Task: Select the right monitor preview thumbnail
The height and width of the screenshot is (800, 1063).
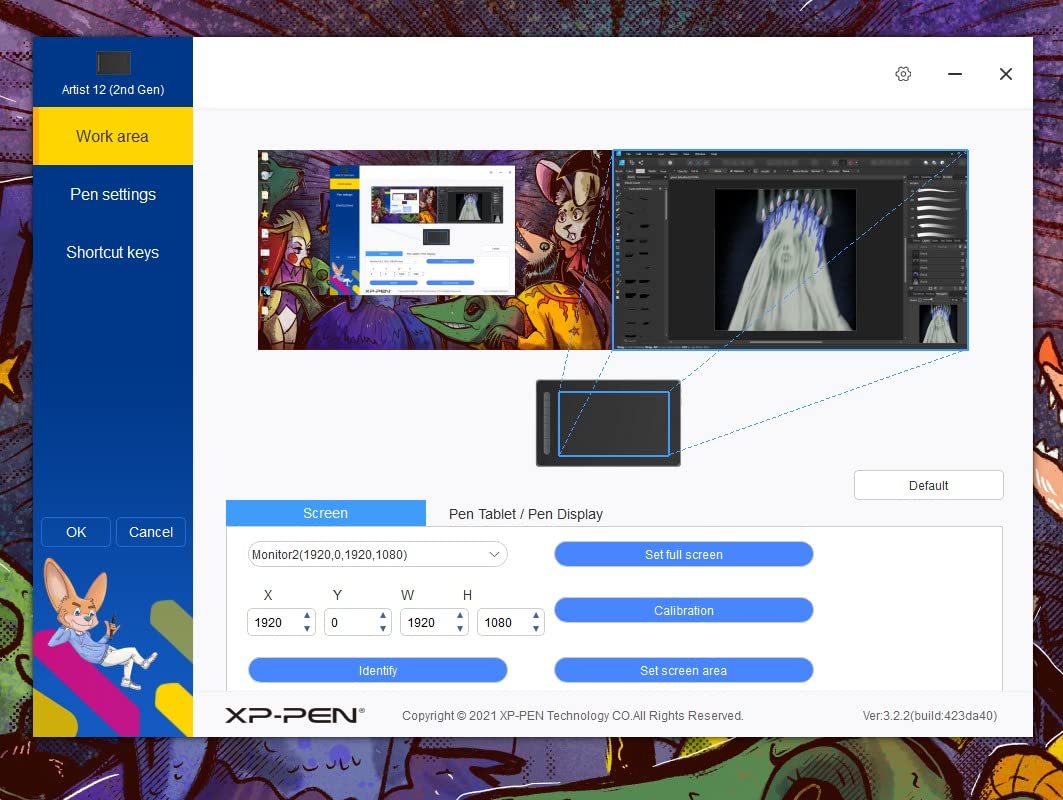Action: tap(790, 250)
